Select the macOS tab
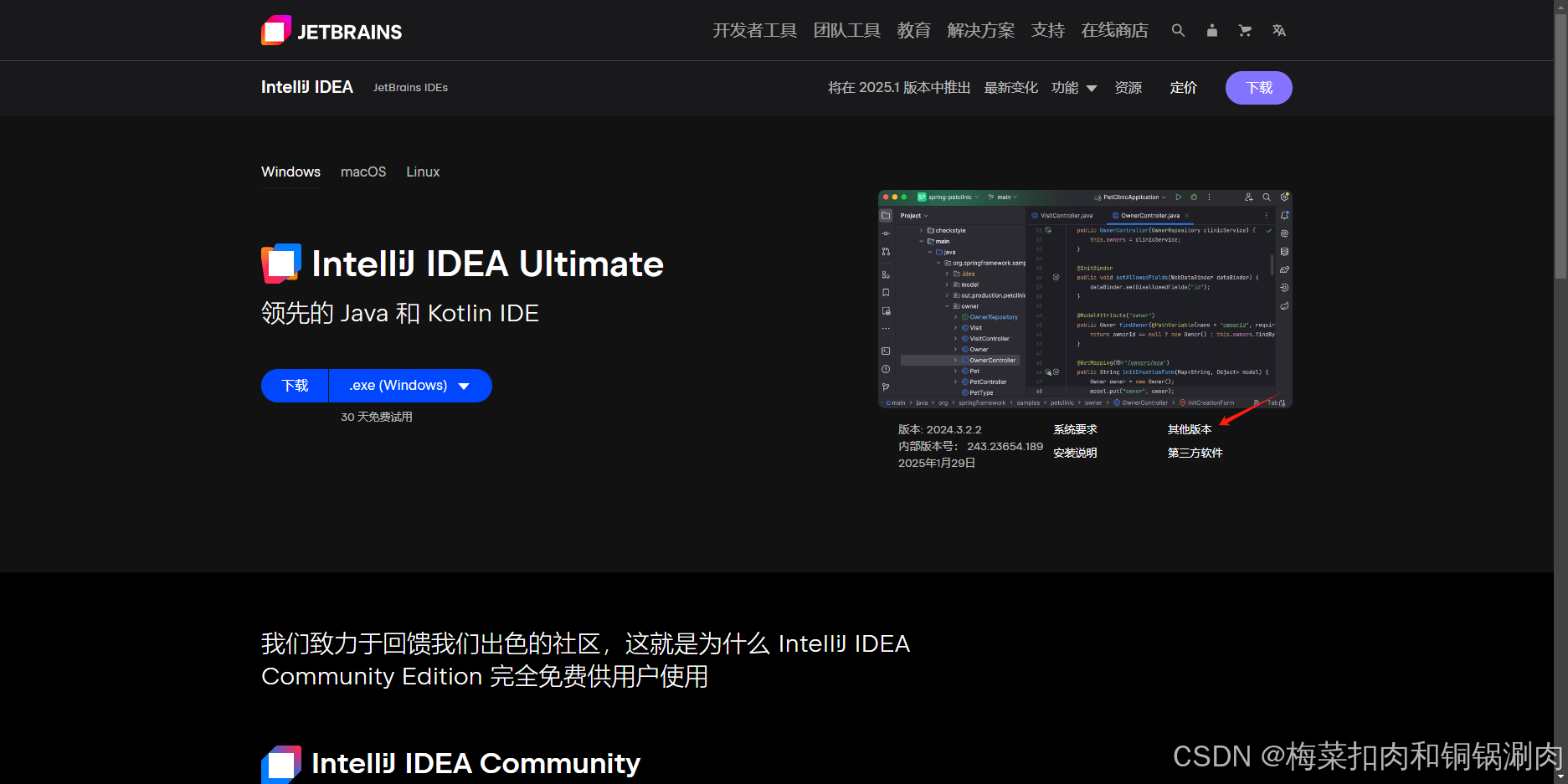 point(363,172)
